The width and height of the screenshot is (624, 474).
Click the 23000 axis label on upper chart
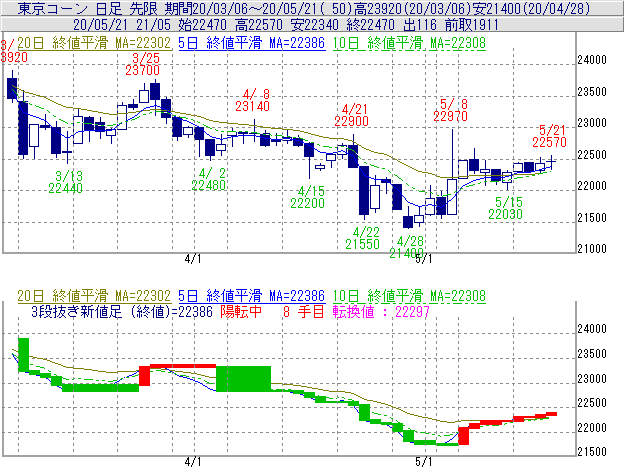(592, 123)
